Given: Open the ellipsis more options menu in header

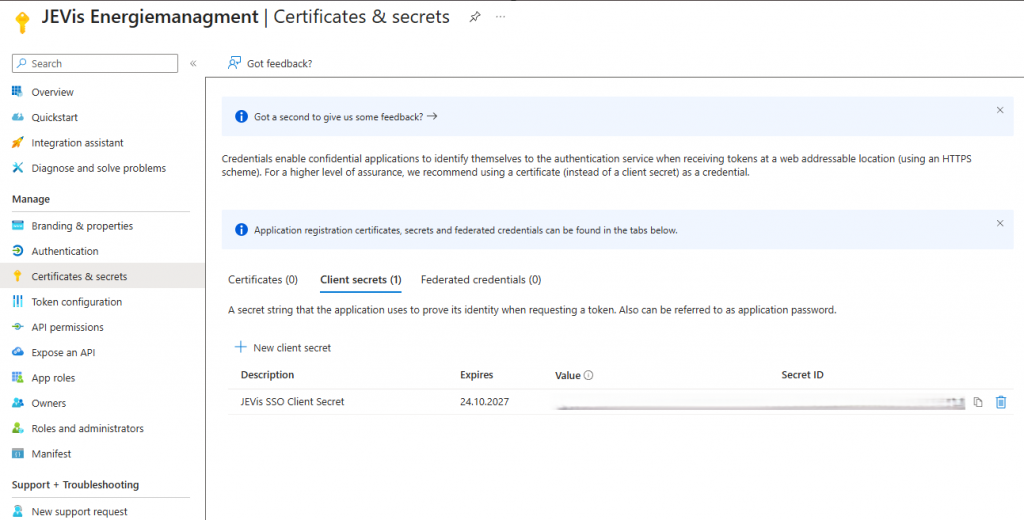Looking at the screenshot, I should pos(501,17).
